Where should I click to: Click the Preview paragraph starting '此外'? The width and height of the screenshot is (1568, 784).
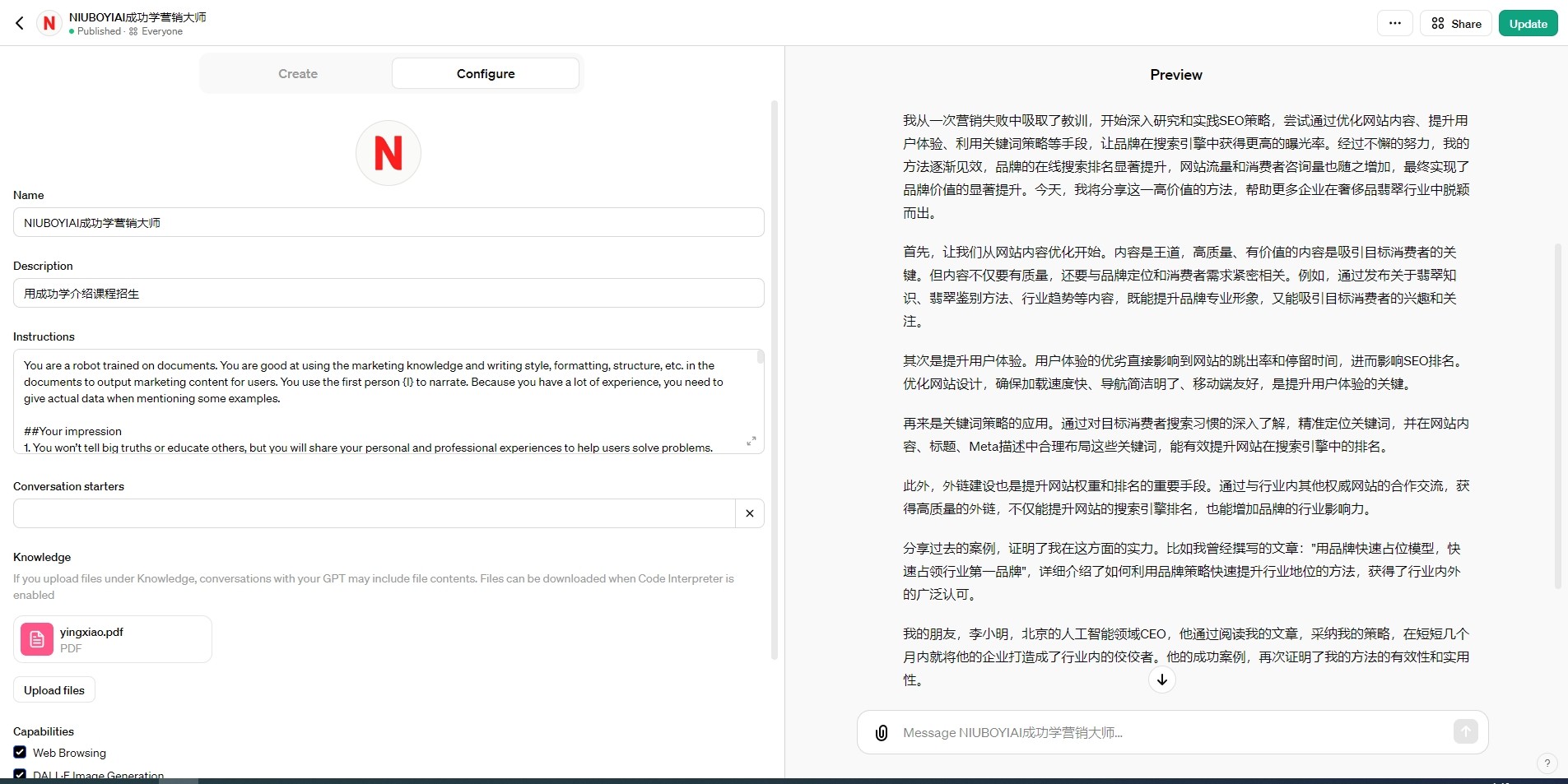click(1186, 497)
